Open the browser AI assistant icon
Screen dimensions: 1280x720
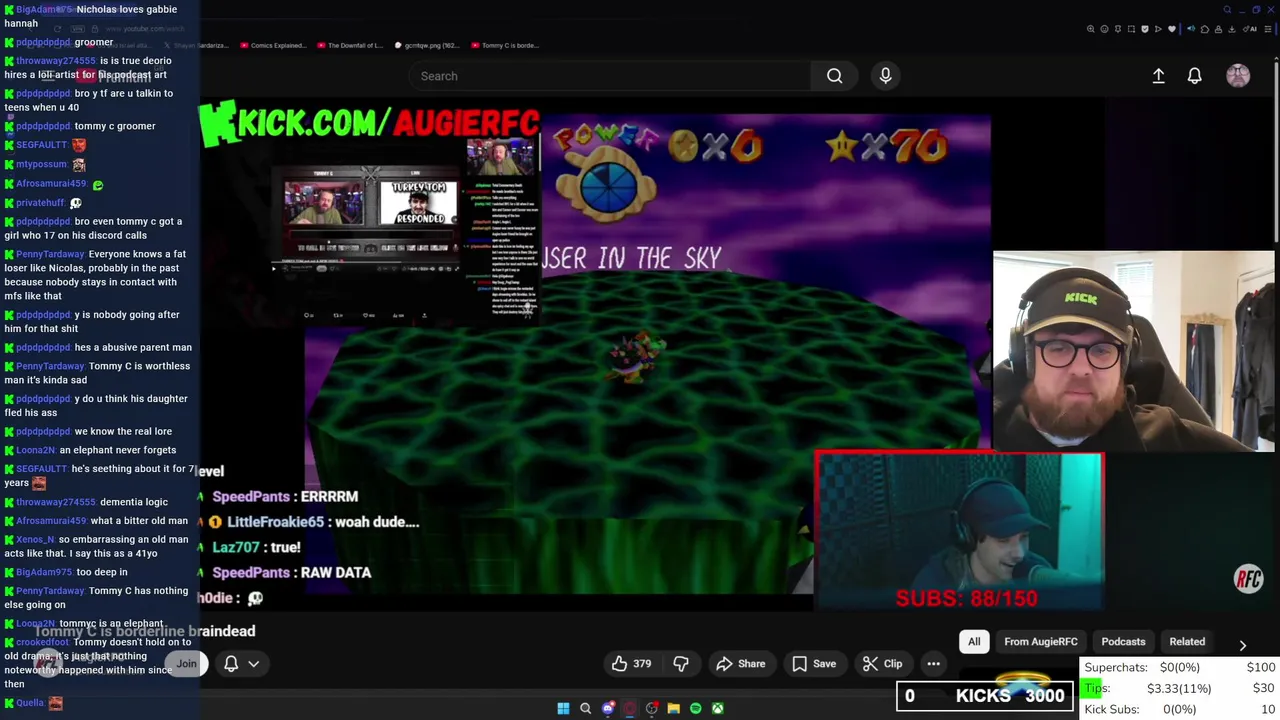pyautogui.click(x=1250, y=29)
